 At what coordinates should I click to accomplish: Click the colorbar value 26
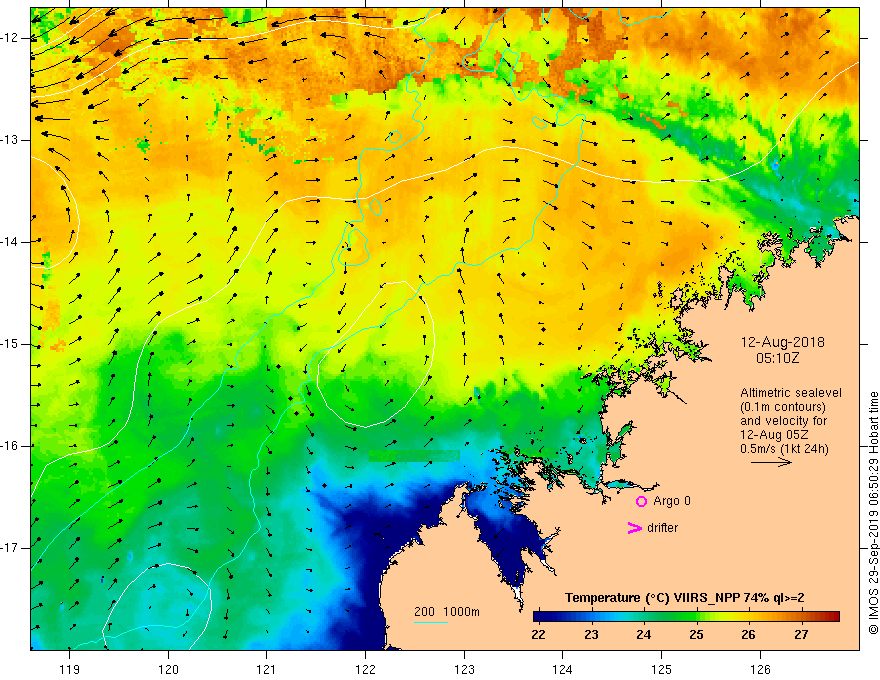pos(749,635)
